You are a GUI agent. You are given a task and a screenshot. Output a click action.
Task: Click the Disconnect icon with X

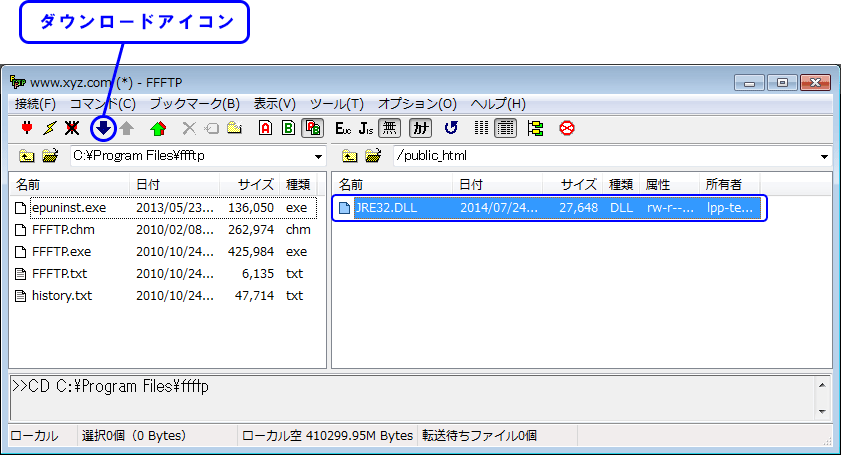[72, 128]
